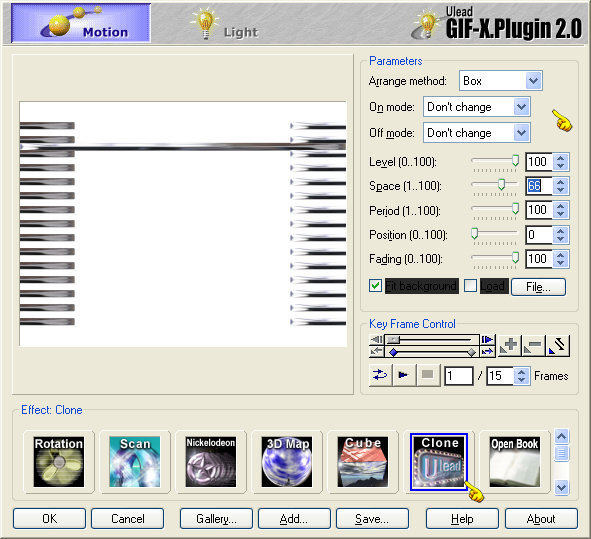591x539 pixels.
Task: Enable the Load checkbox
Action: 470,286
